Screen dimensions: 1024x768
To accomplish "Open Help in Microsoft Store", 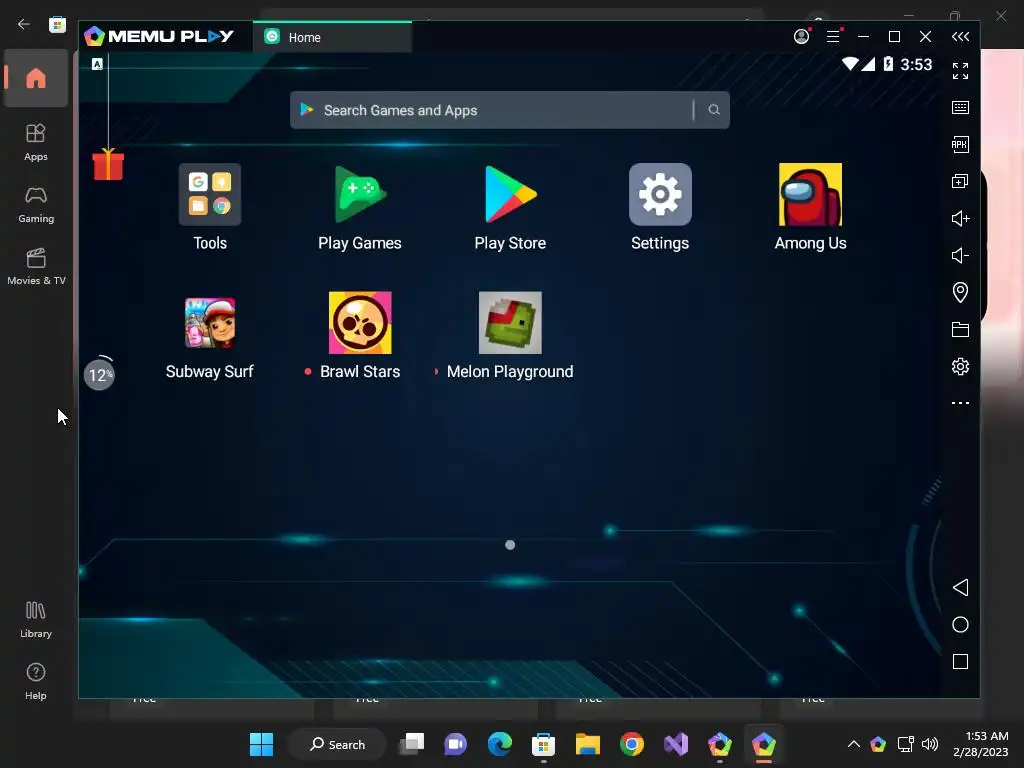I will tap(36, 681).
